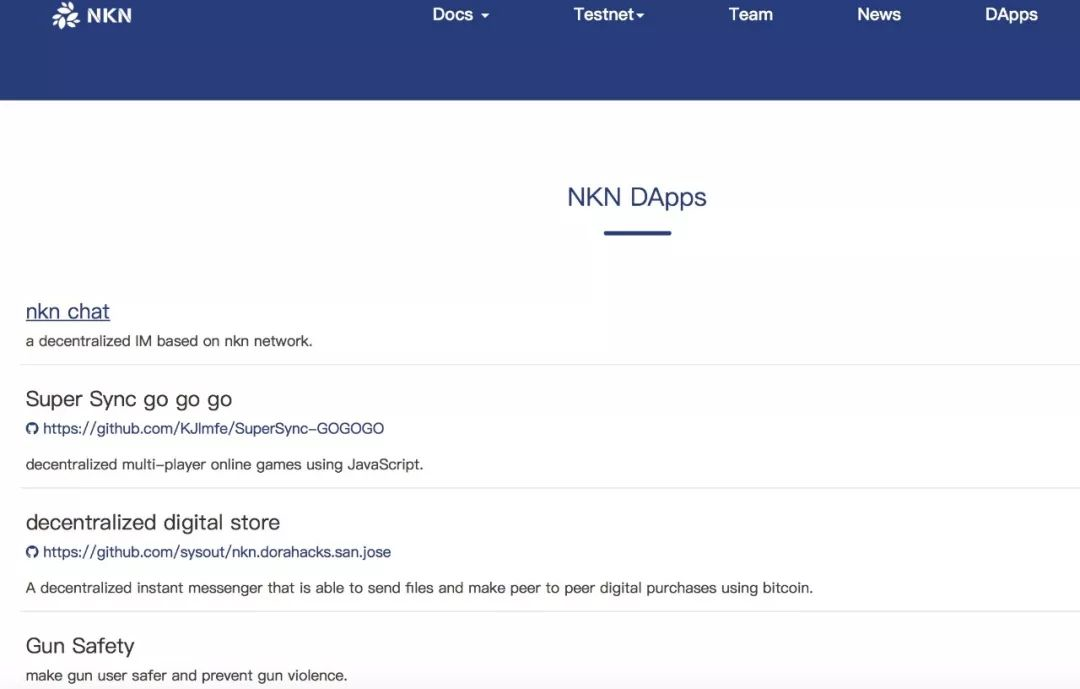Open the nkn chat link
Image resolution: width=1080 pixels, height=689 pixels.
click(68, 311)
